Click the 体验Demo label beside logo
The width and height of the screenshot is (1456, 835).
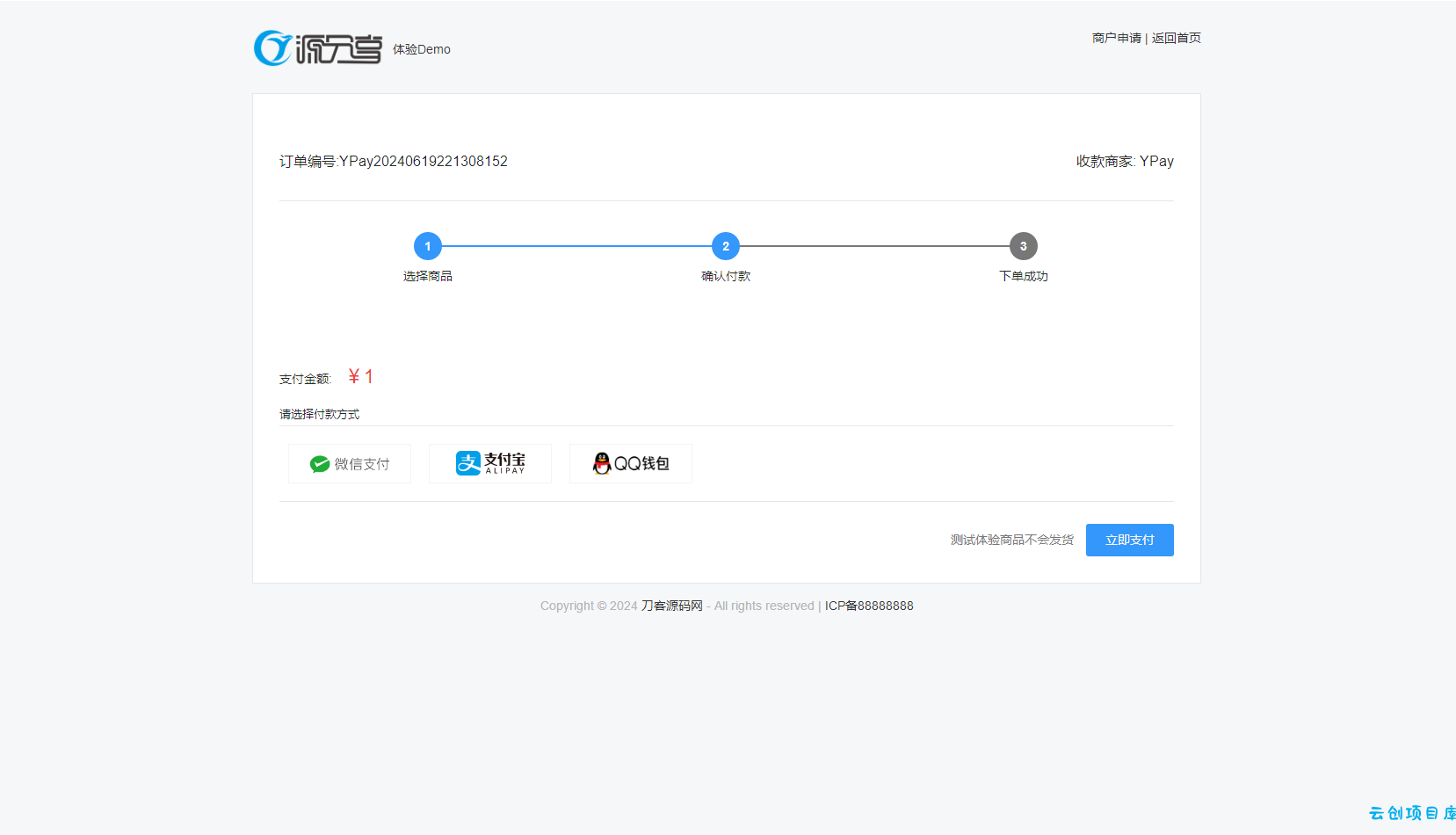422,49
